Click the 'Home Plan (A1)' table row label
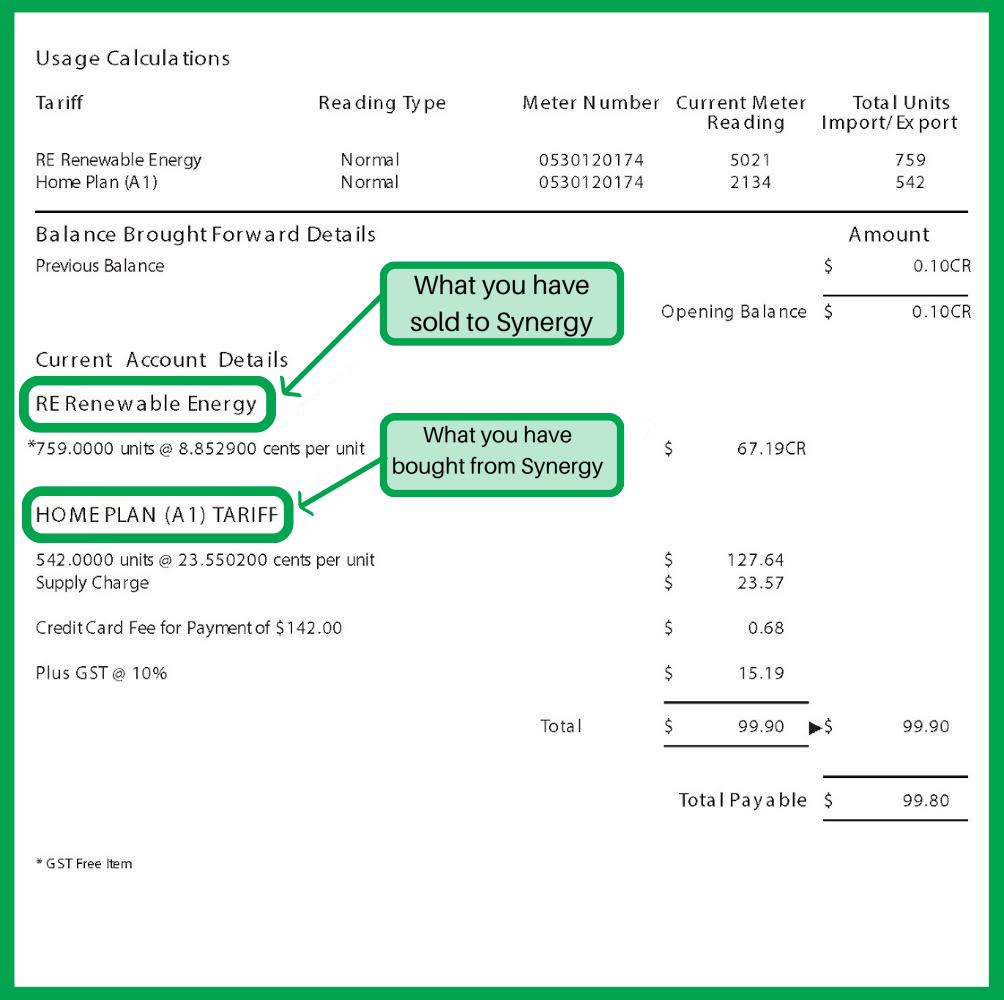This screenshot has height=1000, width=1004. pyautogui.click(x=97, y=182)
